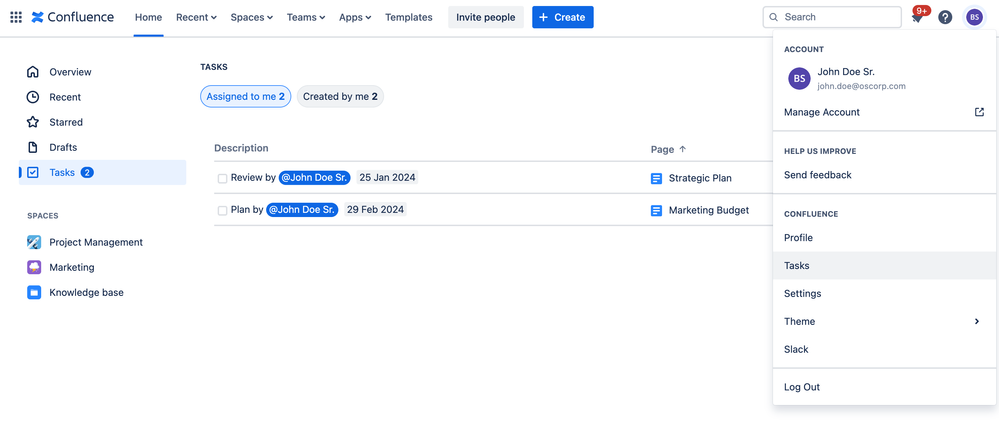Click the Invite people button
Viewport: 999px width, 425px height.
485,17
